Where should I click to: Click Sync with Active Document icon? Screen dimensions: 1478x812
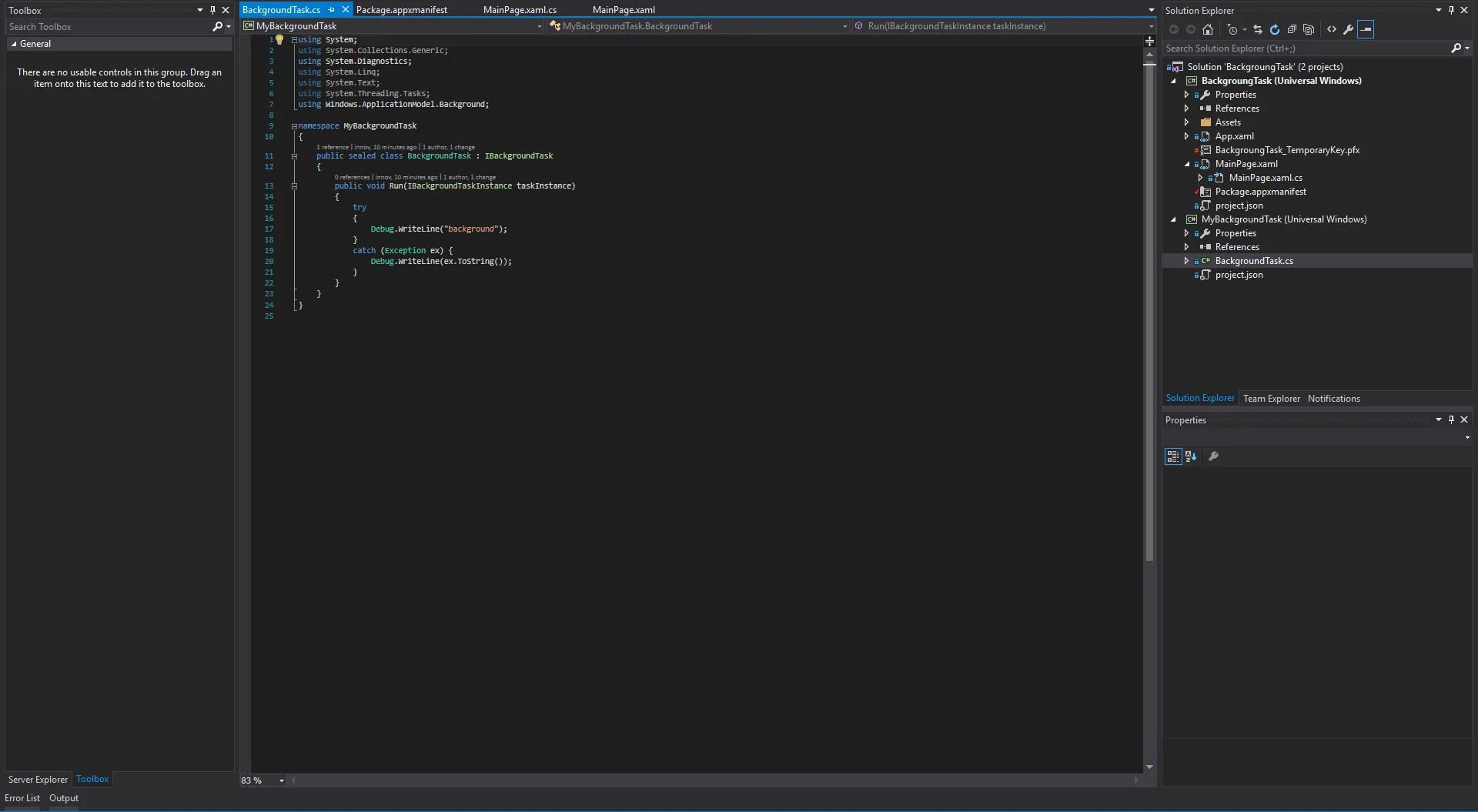(1258, 29)
